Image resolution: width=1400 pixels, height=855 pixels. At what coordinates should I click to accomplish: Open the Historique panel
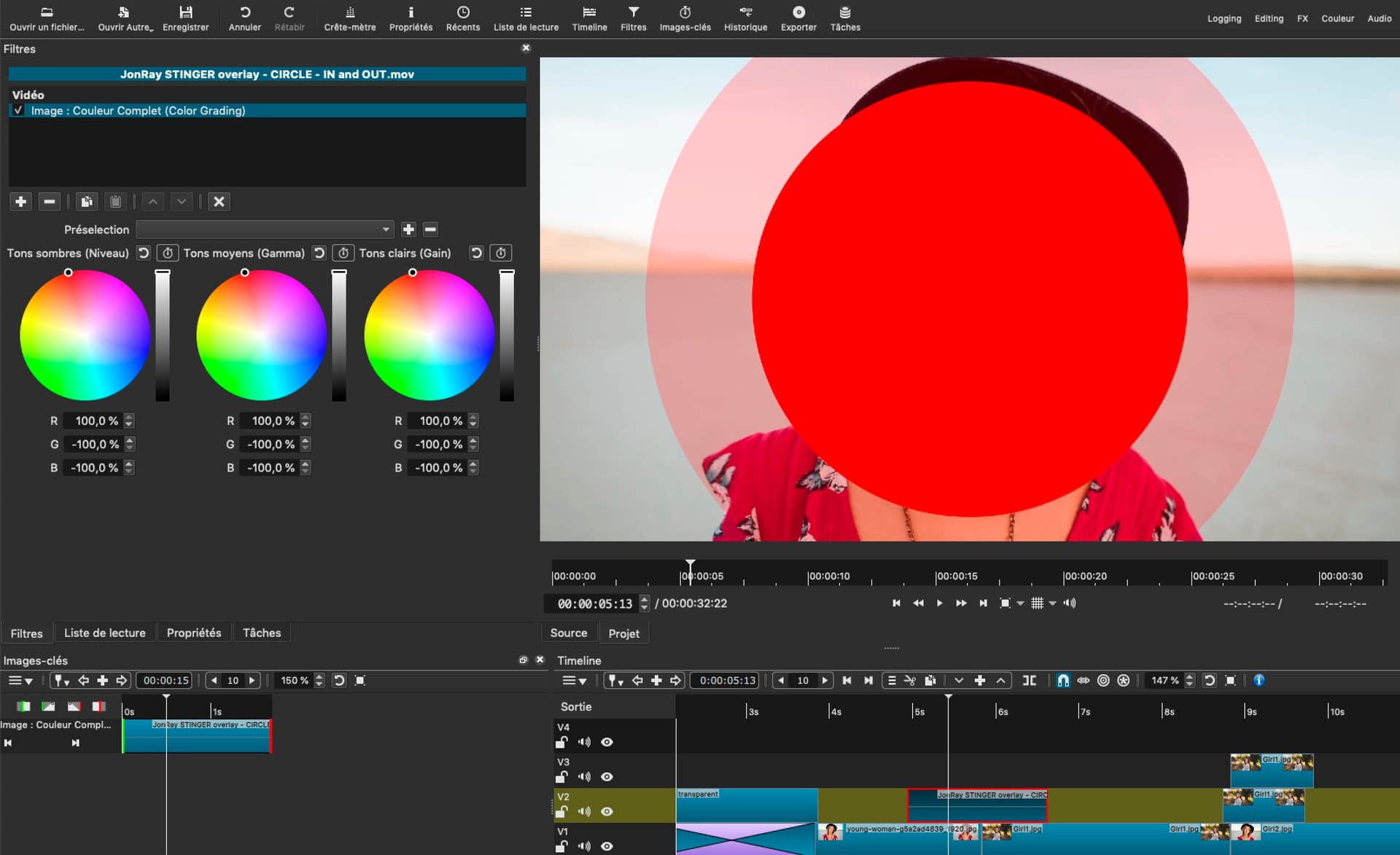[x=744, y=18]
